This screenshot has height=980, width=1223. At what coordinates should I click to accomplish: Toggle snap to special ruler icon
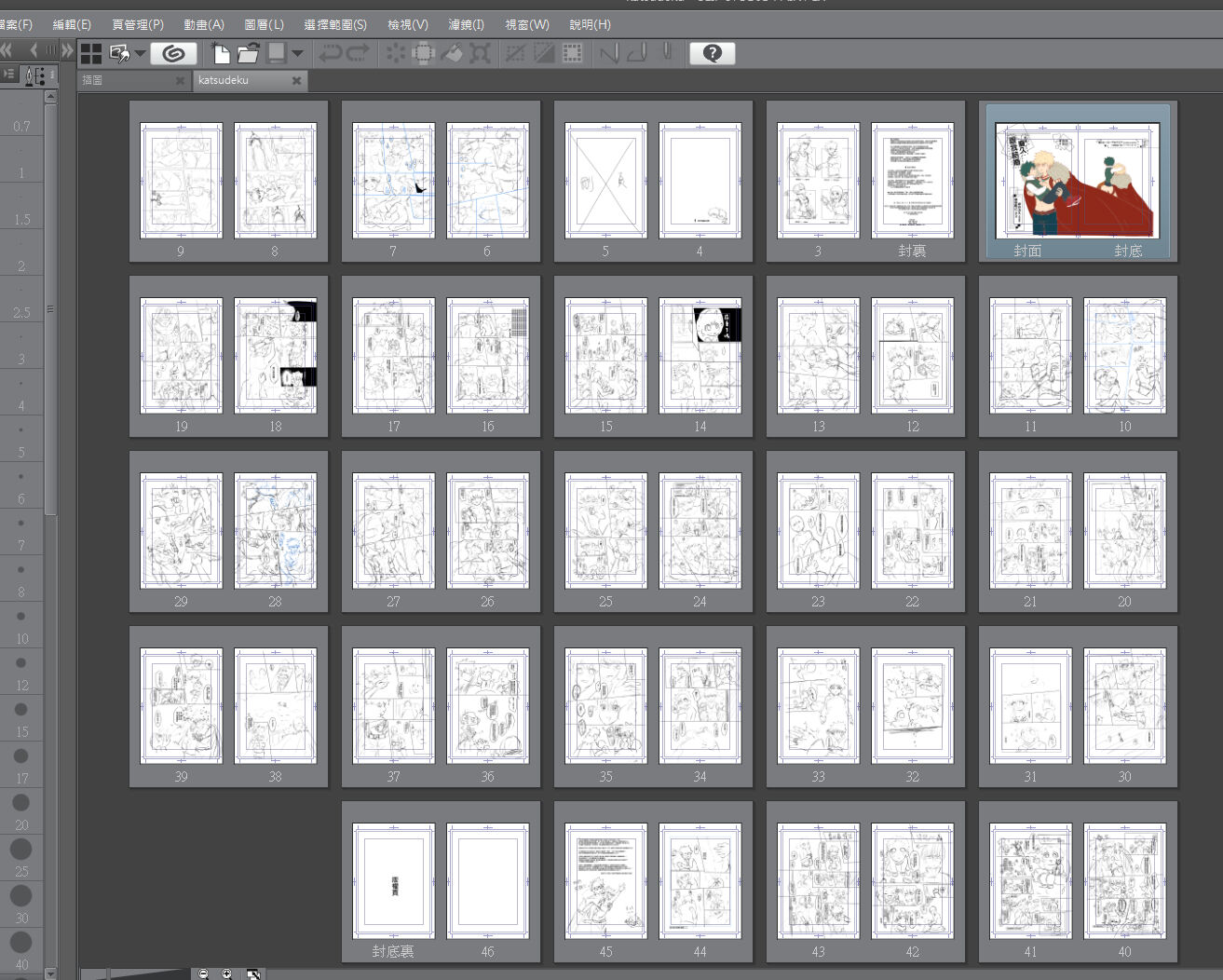638,53
